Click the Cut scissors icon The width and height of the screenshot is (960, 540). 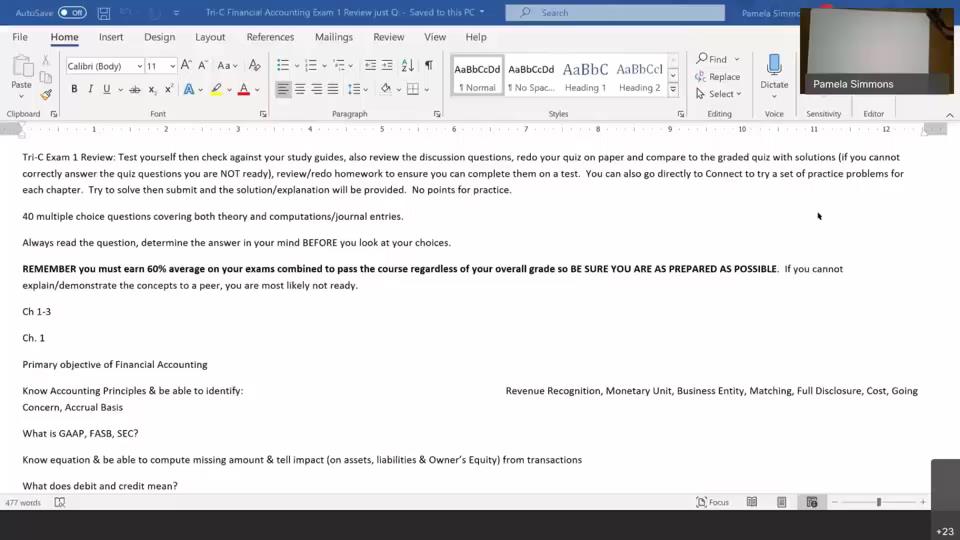pyautogui.click(x=45, y=61)
